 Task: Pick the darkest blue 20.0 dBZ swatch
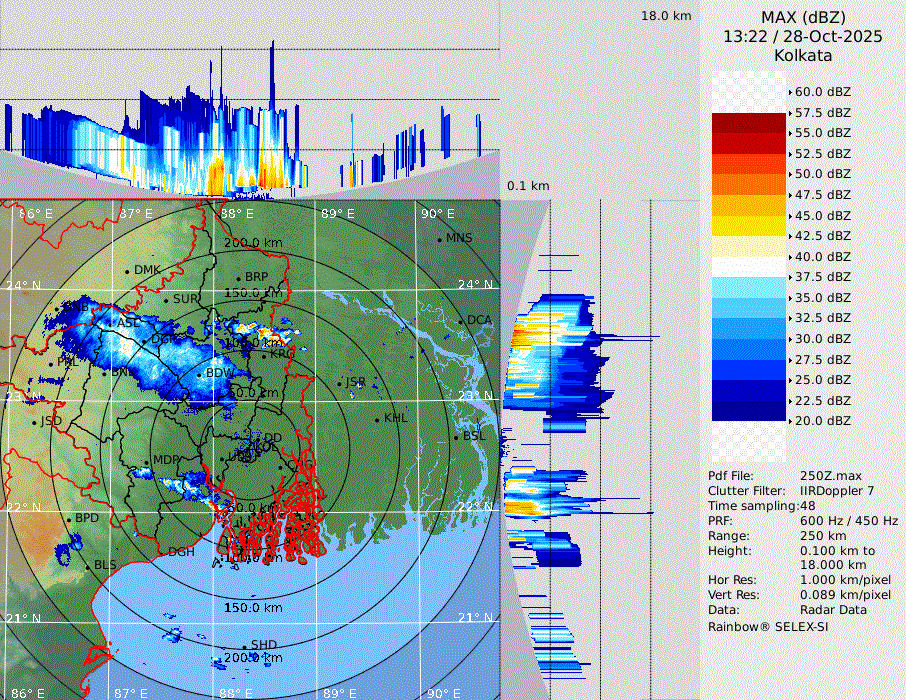tap(748, 410)
